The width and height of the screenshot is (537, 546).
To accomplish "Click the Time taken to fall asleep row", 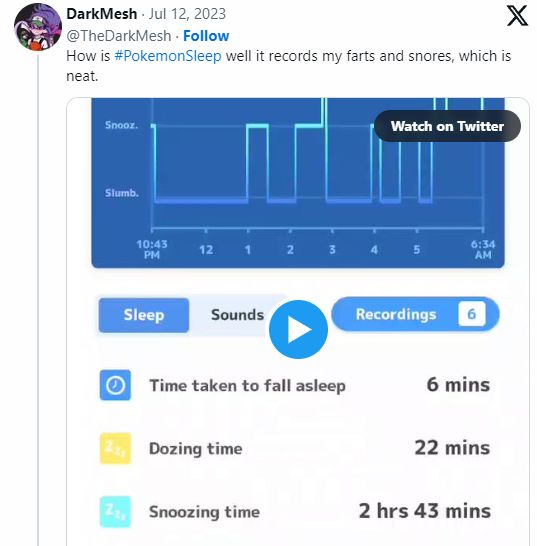I will (x=295, y=385).
